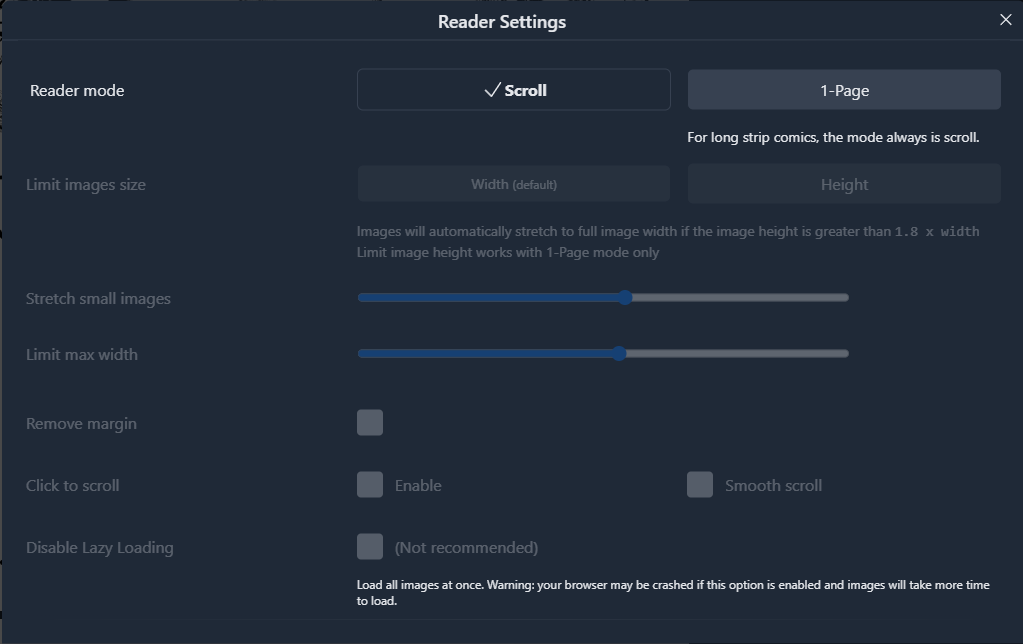Choose Width (default) image size limit
This screenshot has height=644, width=1023.
click(x=513, y=184)
